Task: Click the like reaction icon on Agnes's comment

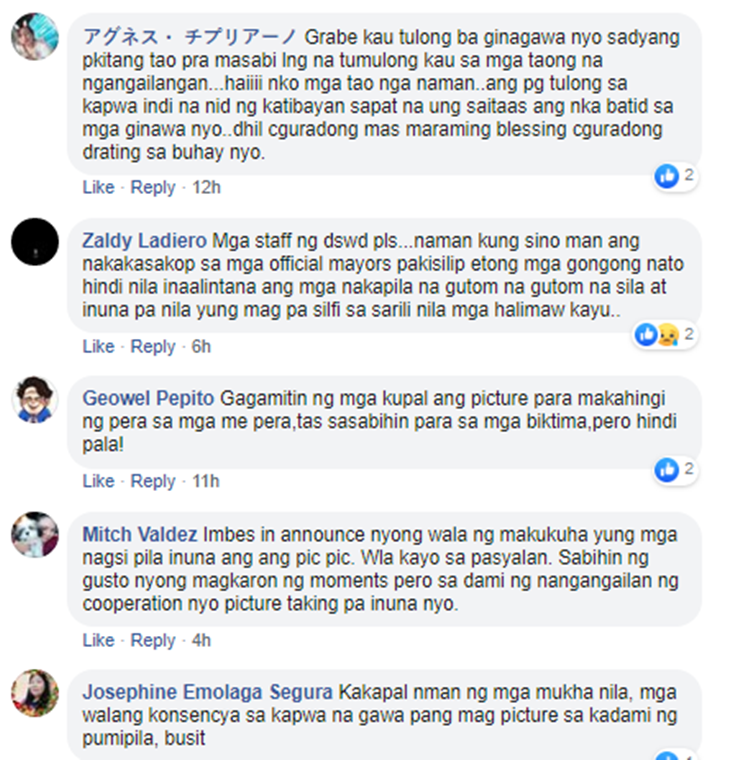Action: tap(667, 176)
